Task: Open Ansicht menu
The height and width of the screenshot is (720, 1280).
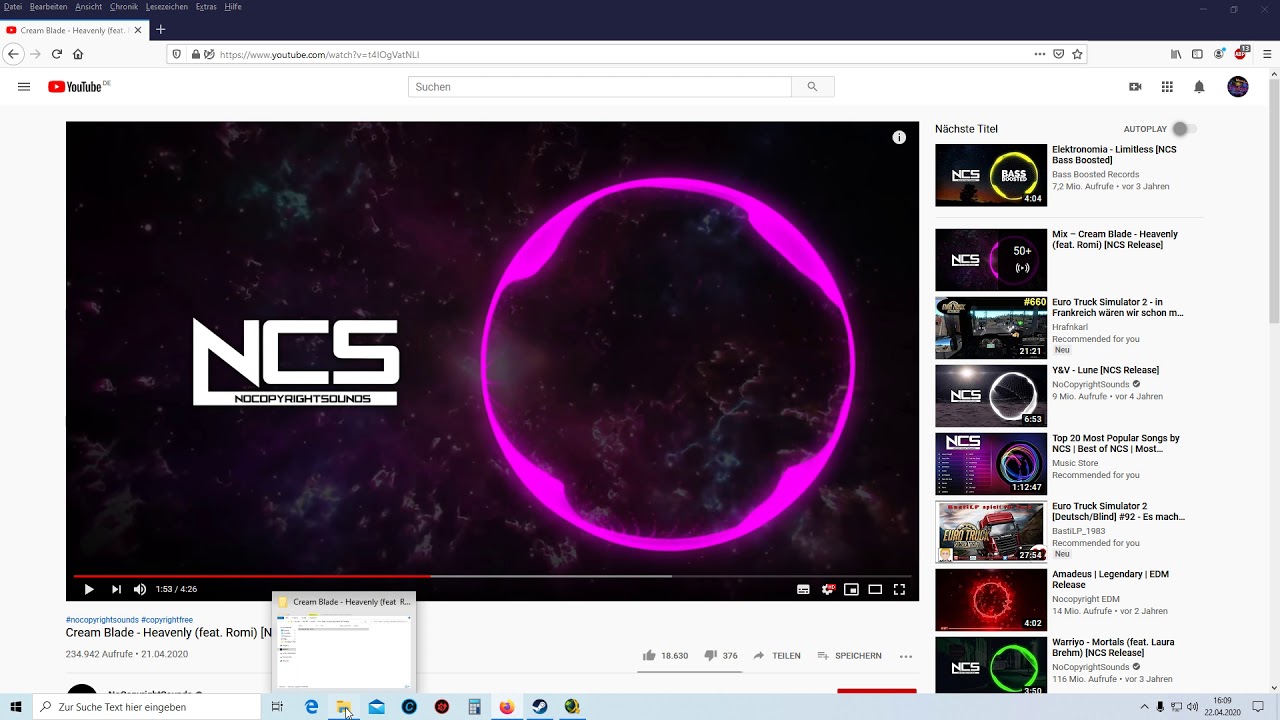Action: [89, 7]
